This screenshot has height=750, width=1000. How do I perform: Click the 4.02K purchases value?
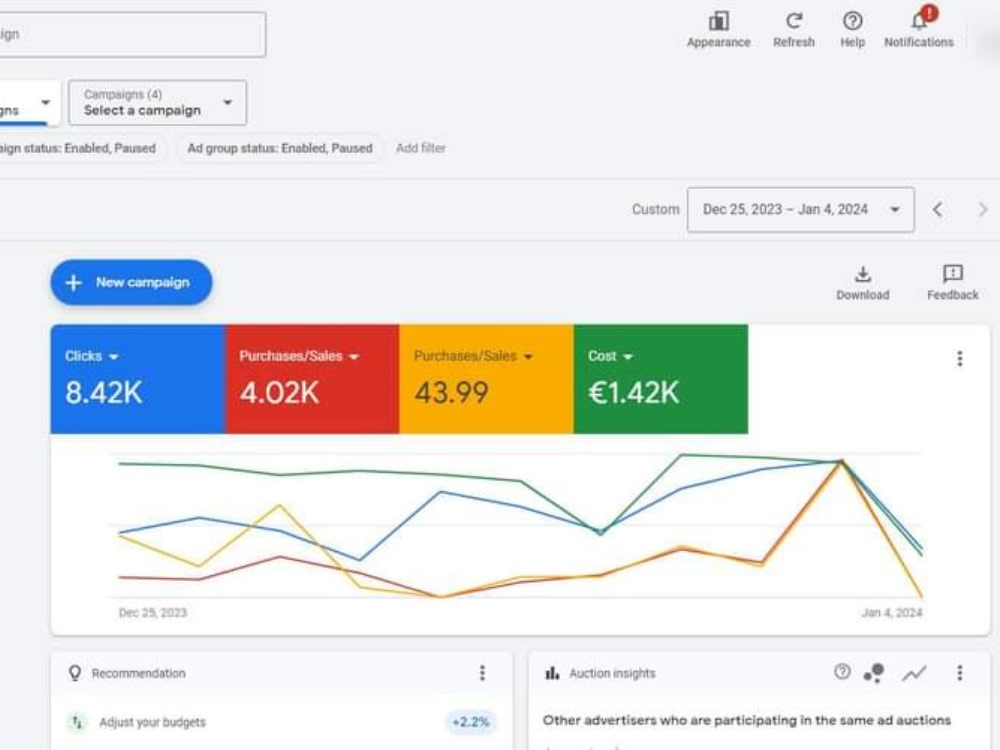279,392
